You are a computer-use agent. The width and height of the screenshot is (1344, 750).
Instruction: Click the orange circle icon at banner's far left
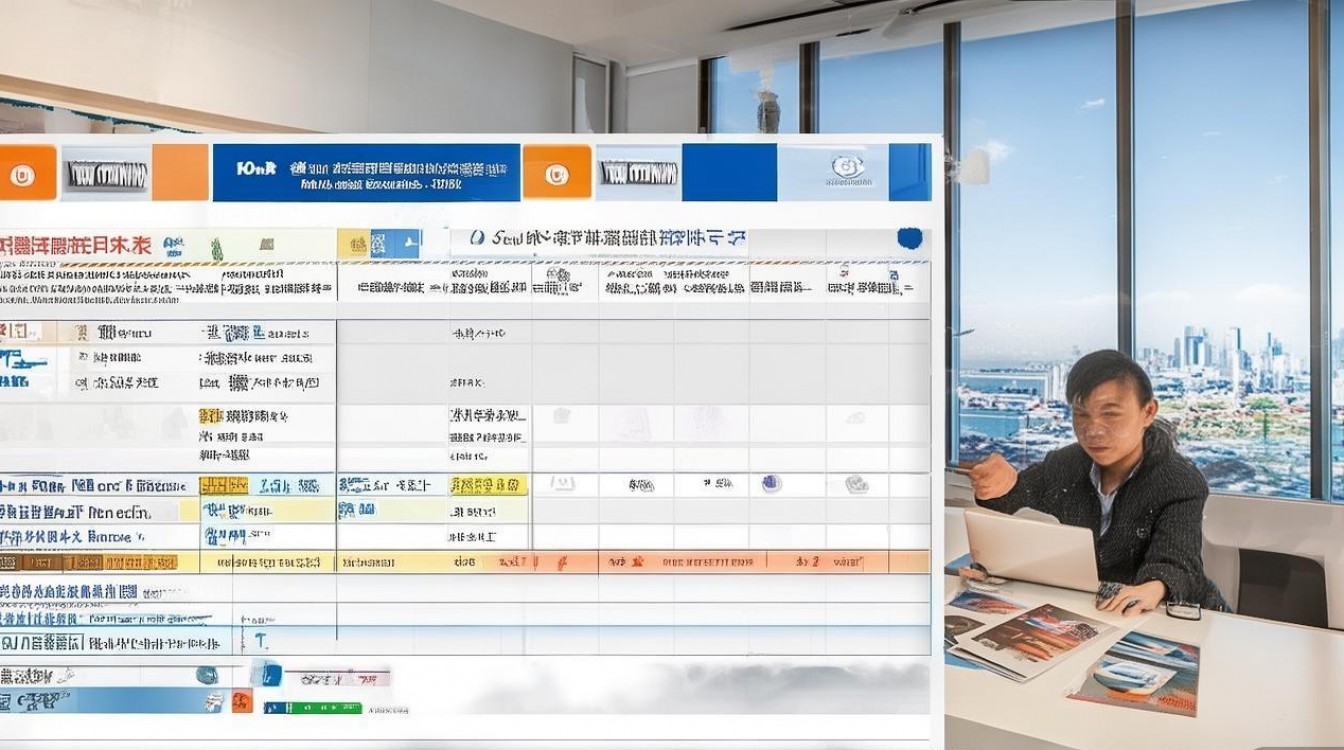coord(22,175)
